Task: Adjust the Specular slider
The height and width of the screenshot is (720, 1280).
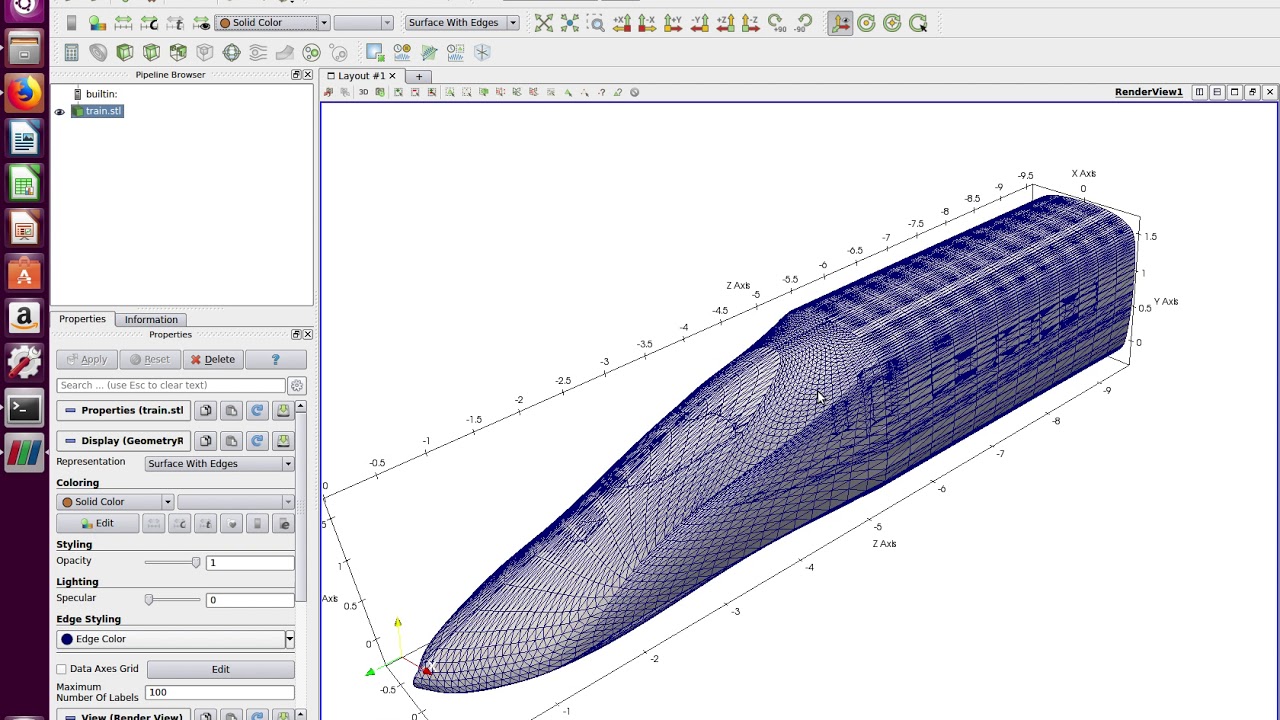Action: [x=172, y=599]
